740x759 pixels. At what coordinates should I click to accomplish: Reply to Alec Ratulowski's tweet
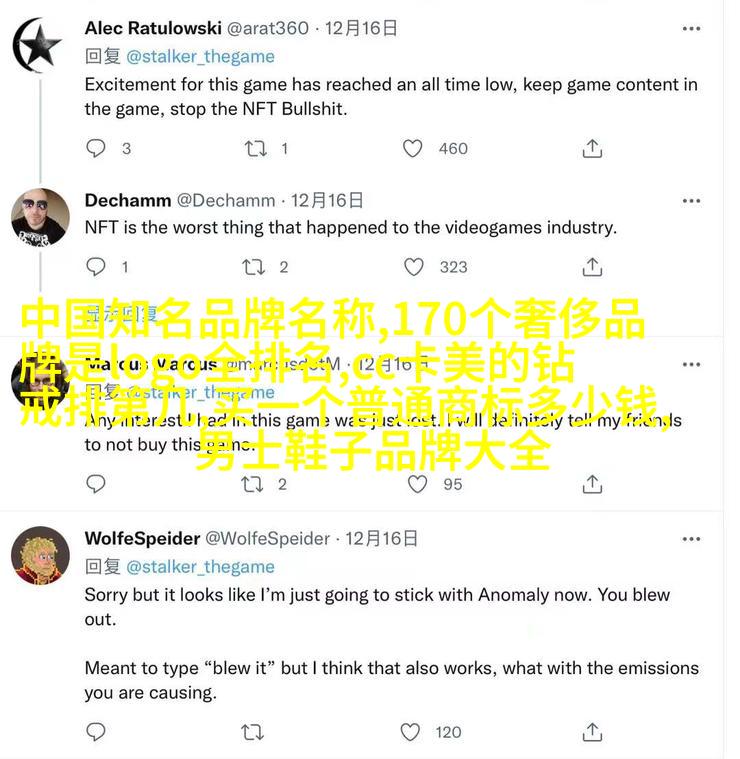click(95, 148)
